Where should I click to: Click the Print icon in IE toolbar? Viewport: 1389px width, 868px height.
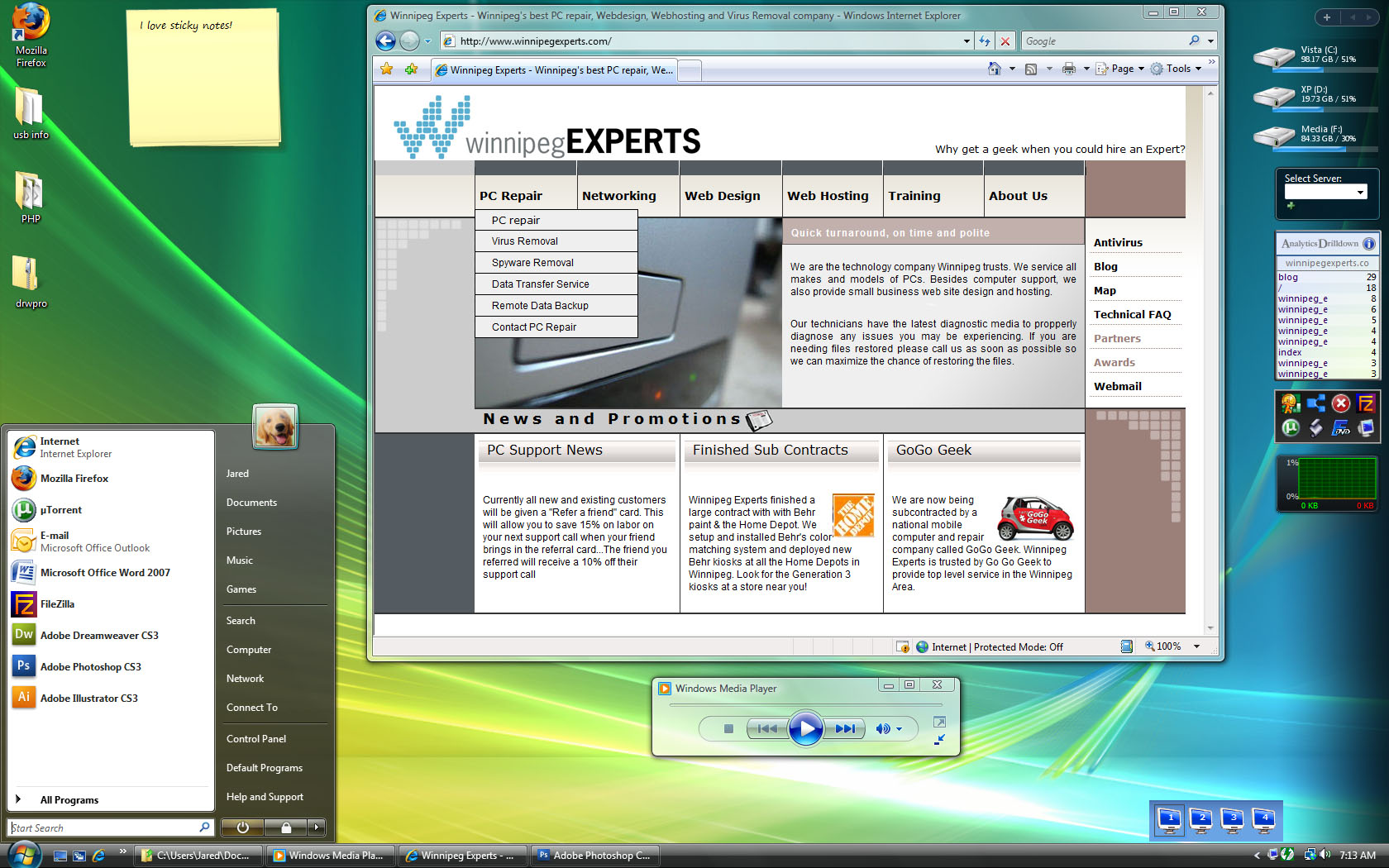click(x=1068, y=69)
